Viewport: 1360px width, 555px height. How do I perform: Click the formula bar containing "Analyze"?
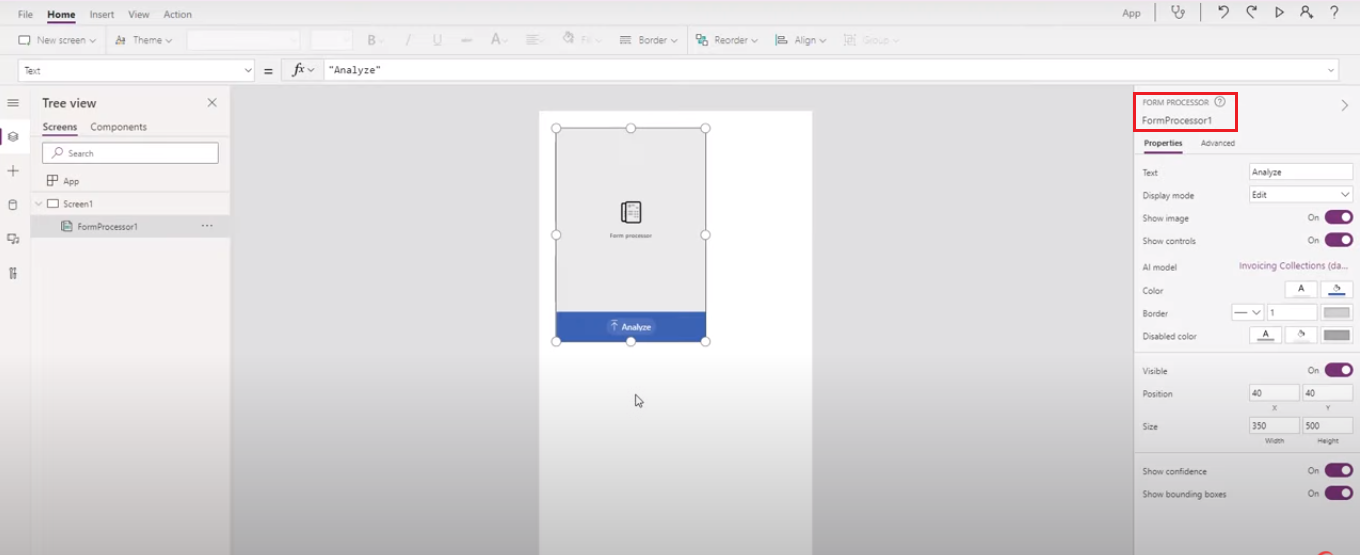pyautogui.click(x=831, y=70)
